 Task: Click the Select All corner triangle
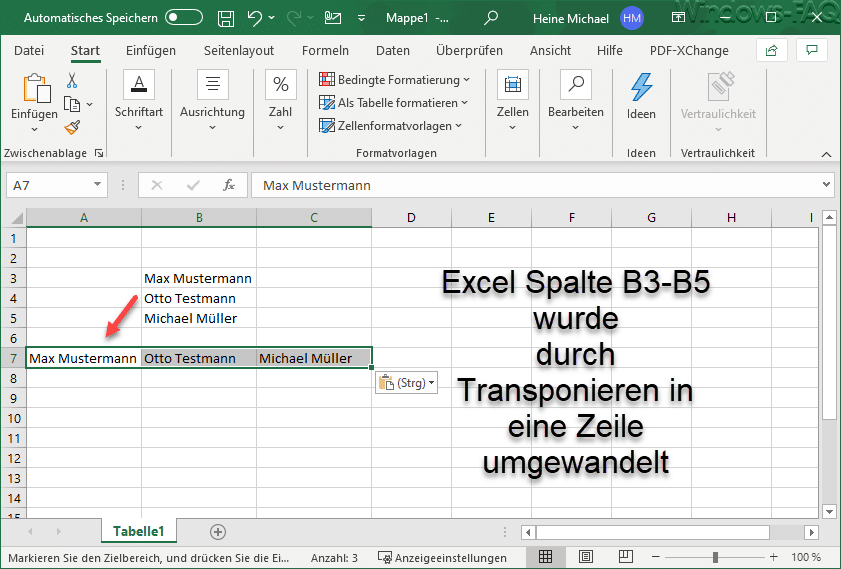click(x=17, y=218)
